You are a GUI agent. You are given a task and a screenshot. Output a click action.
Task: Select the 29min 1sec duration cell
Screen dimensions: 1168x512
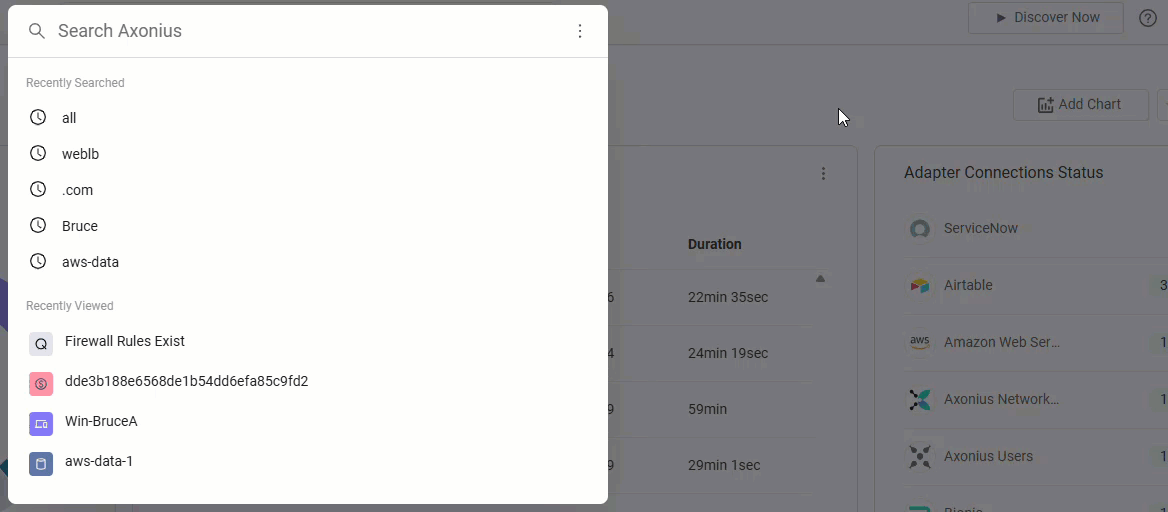724,466
